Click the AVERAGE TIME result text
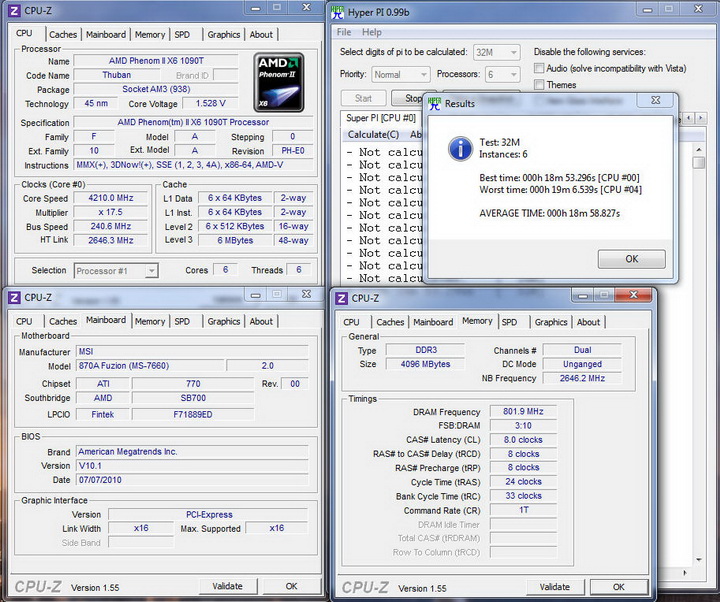This screenshot has width=720, height=602. pyautogui.click(x=550, y=213)
